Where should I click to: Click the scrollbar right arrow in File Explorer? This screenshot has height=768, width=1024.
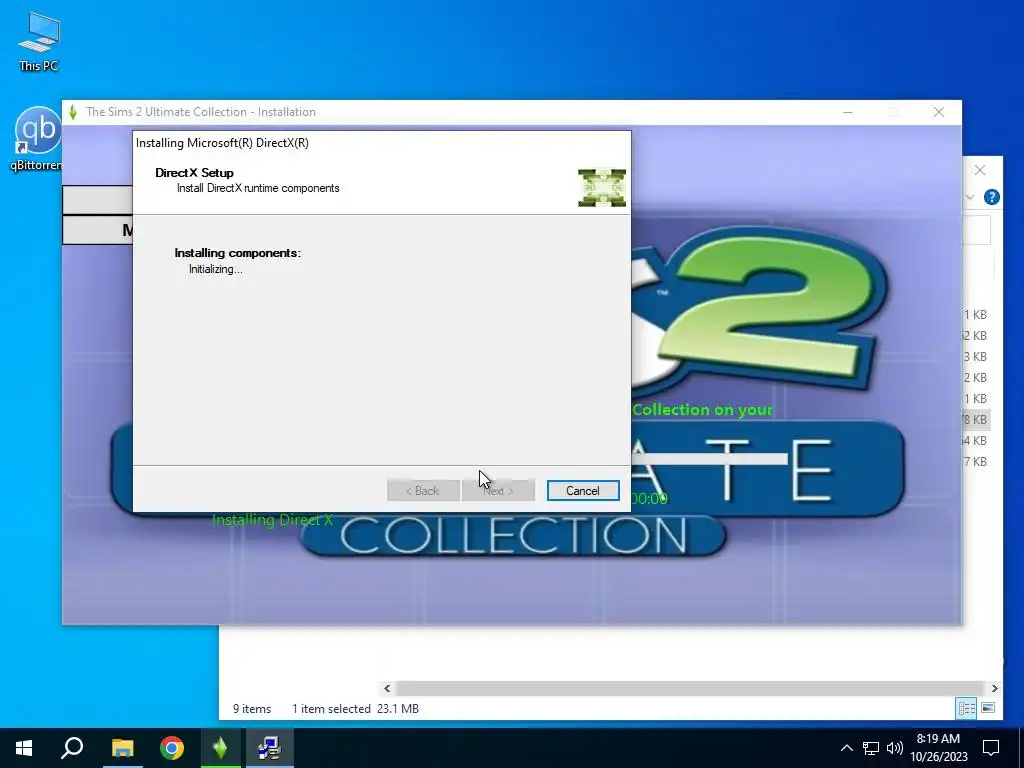click(x=994, y=688)
